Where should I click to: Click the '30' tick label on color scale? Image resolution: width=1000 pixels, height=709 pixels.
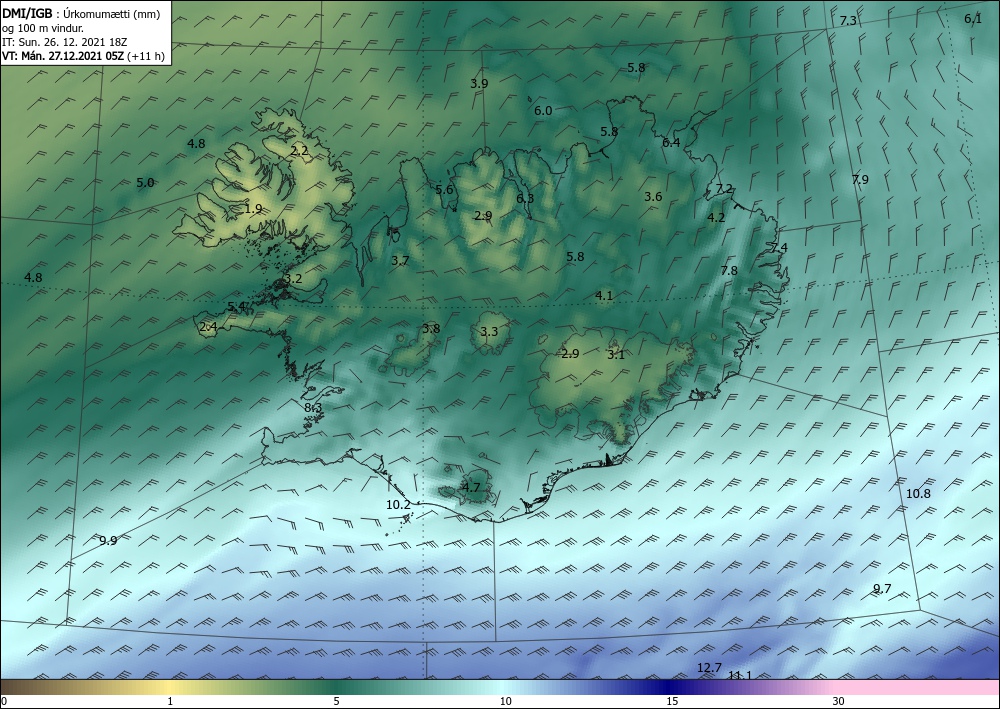point(839,702)
